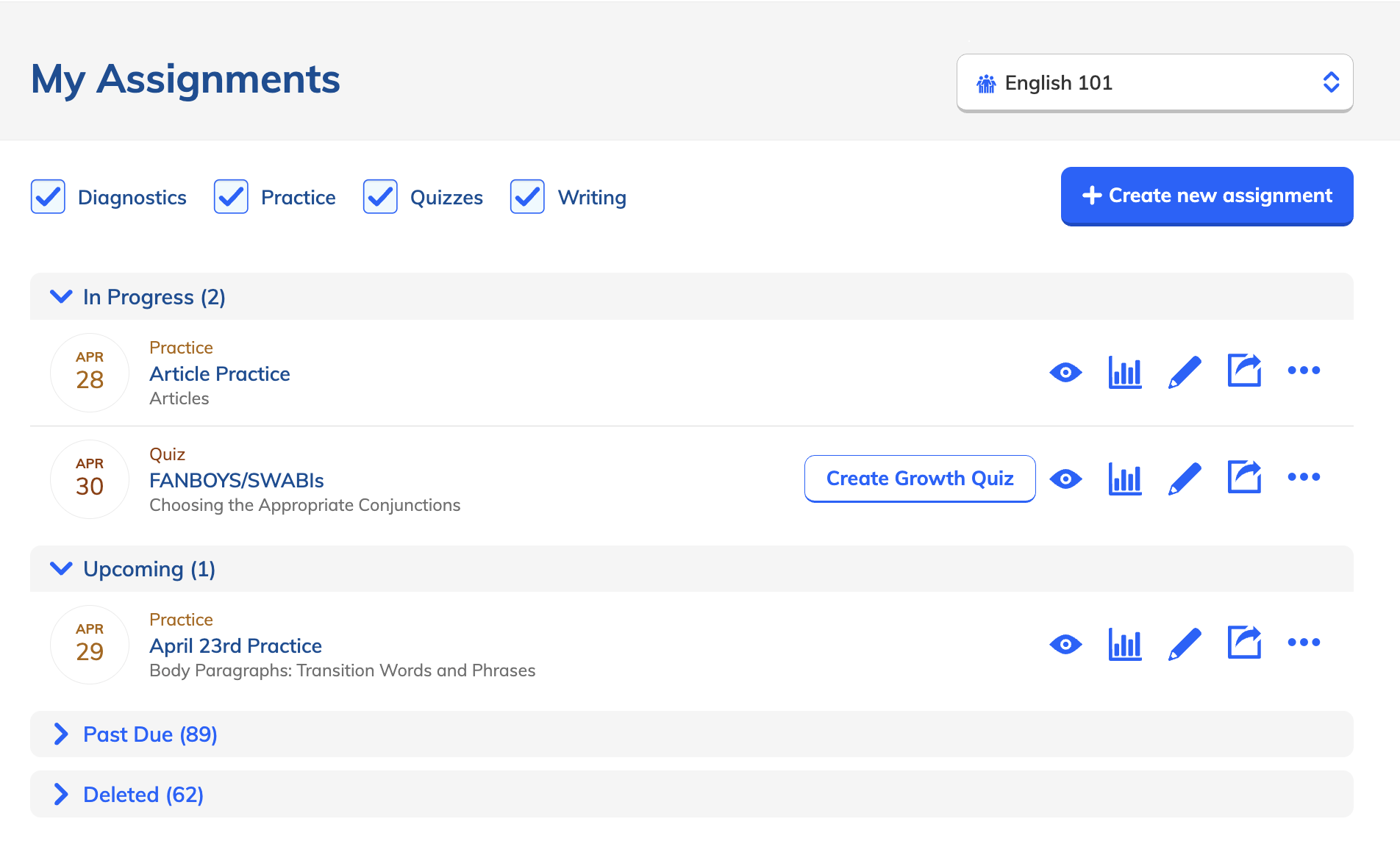Click the My Assignments heading
The height and width of the screenshot is (841, 1400).
(x=185, y=79)
